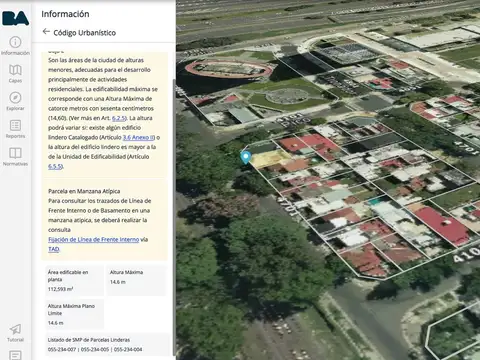Go back with the Código Urbanístico arrow
This screenshot has height=360, width=480.
46,32
